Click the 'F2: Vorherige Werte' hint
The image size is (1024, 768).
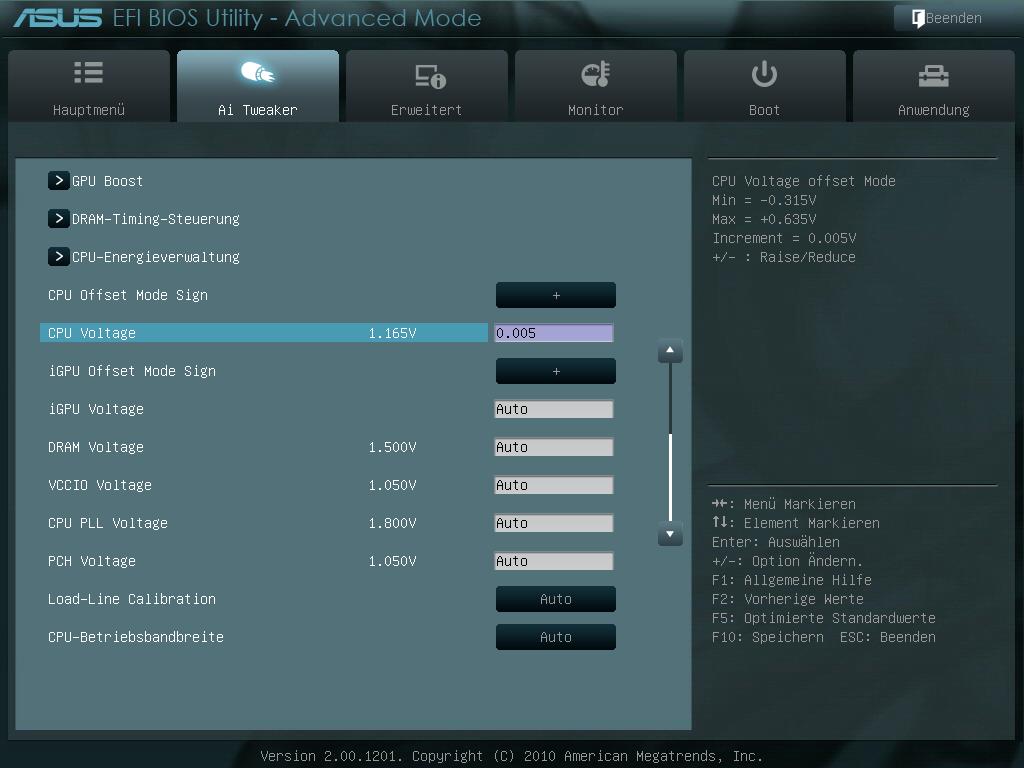click(x=788, y=599)
